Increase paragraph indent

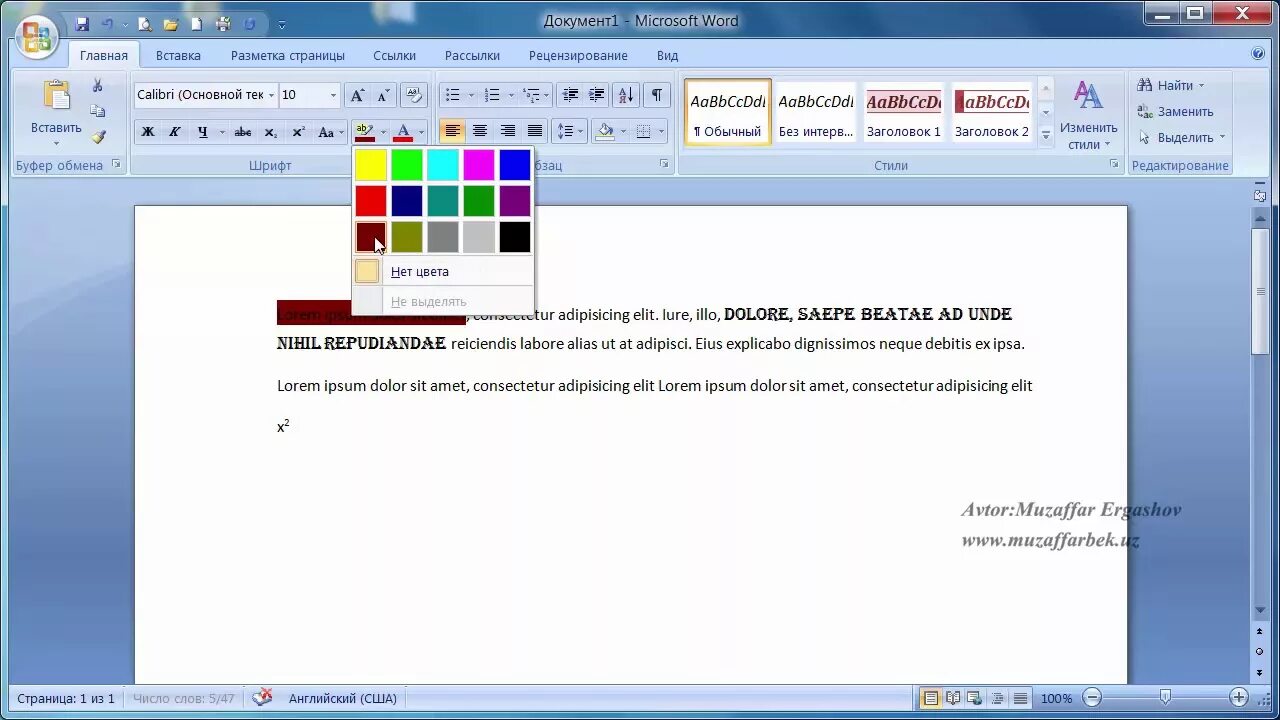coord(597,95)
